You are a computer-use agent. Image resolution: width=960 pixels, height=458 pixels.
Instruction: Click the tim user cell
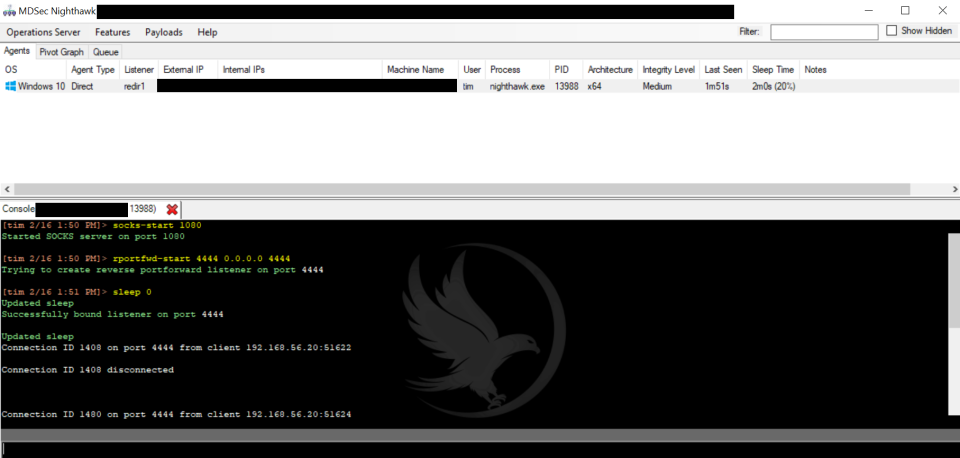(468, 86)
